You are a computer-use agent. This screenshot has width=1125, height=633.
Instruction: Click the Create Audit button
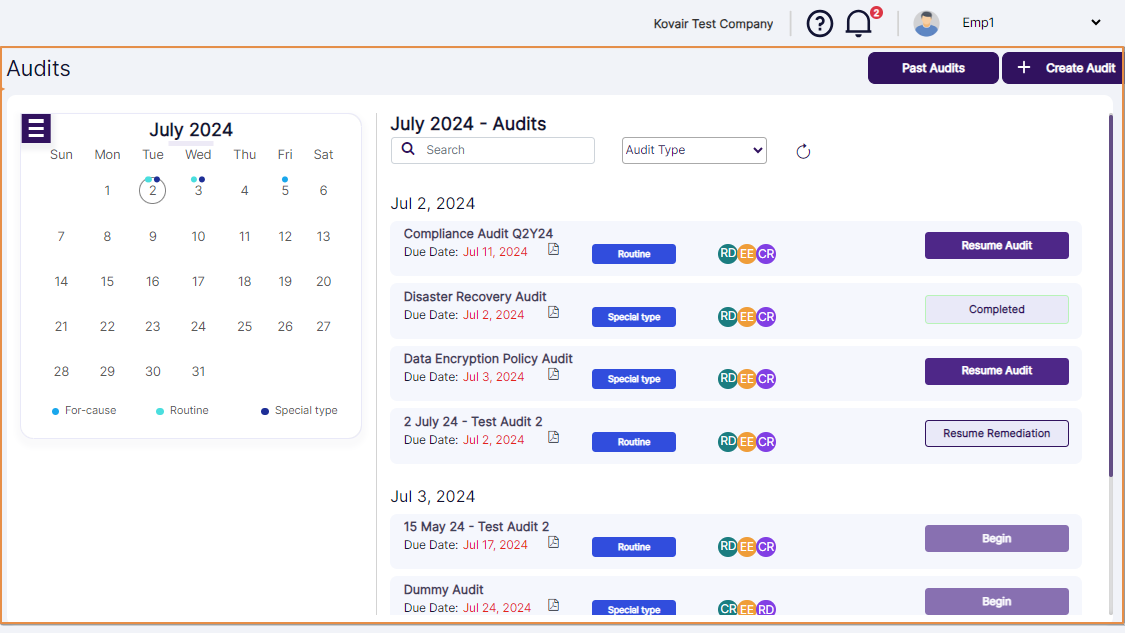[x=1063, y=67]
